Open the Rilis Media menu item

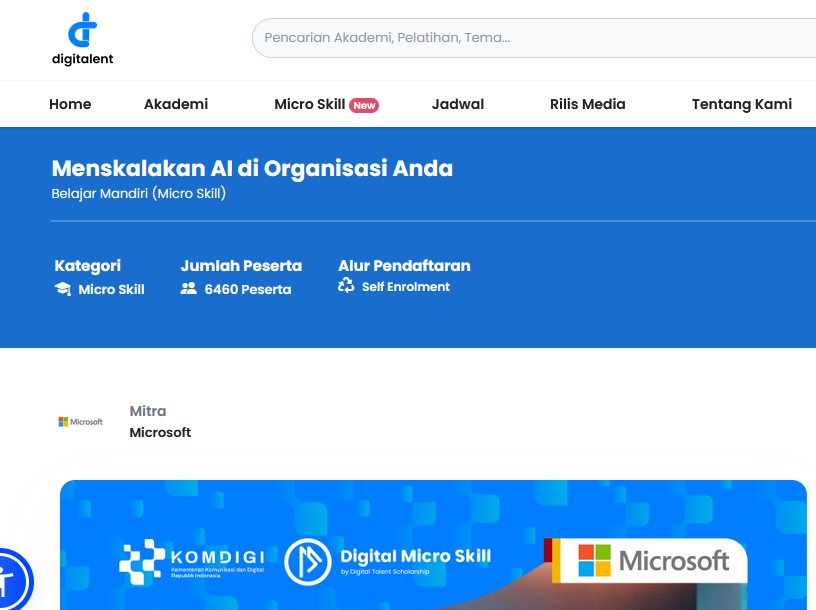[588, 104]
